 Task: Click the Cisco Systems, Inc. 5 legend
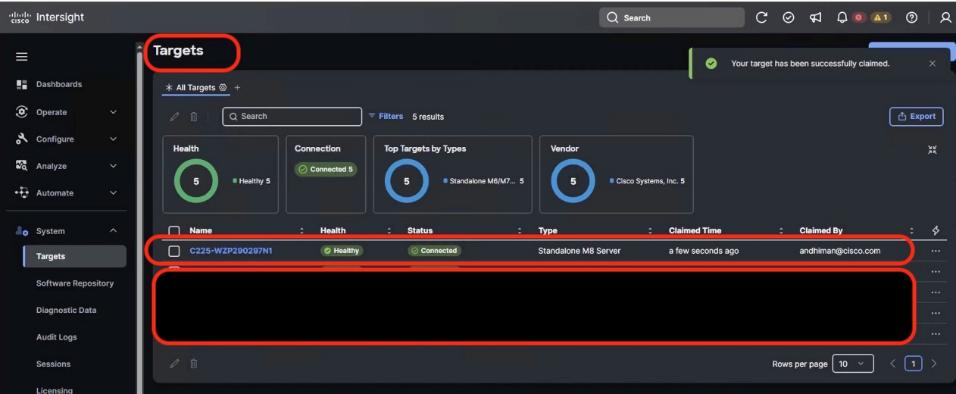(646, 181)
